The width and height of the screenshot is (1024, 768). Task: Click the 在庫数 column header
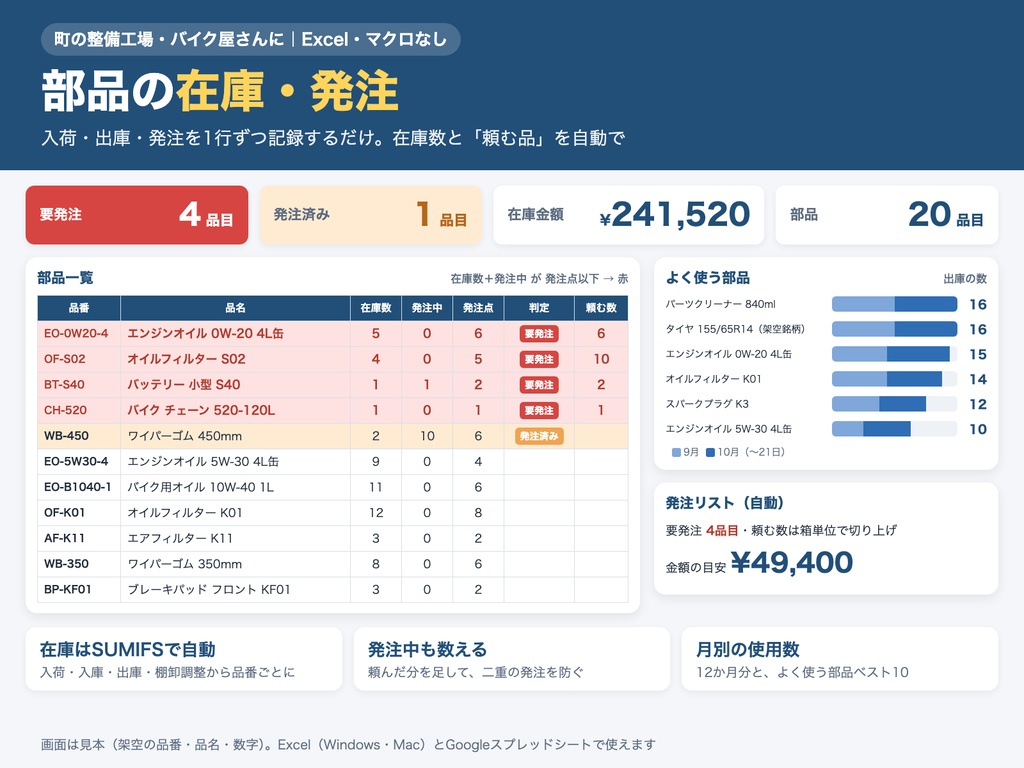(376, 308)
